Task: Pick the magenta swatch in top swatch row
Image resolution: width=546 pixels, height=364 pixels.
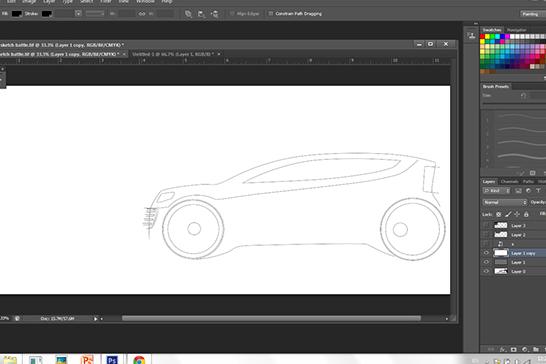Action: [507, 36]
